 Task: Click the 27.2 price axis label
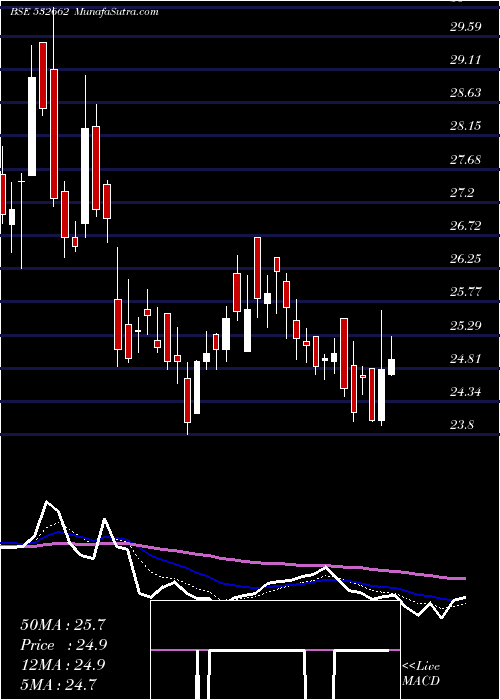click(x=462, y=193)
